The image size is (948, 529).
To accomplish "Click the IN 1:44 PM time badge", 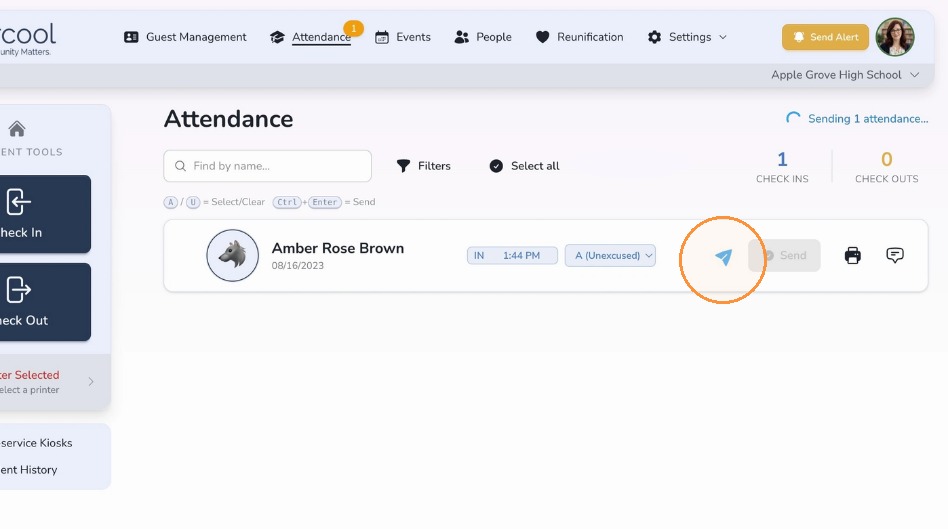I will point(512,255).
